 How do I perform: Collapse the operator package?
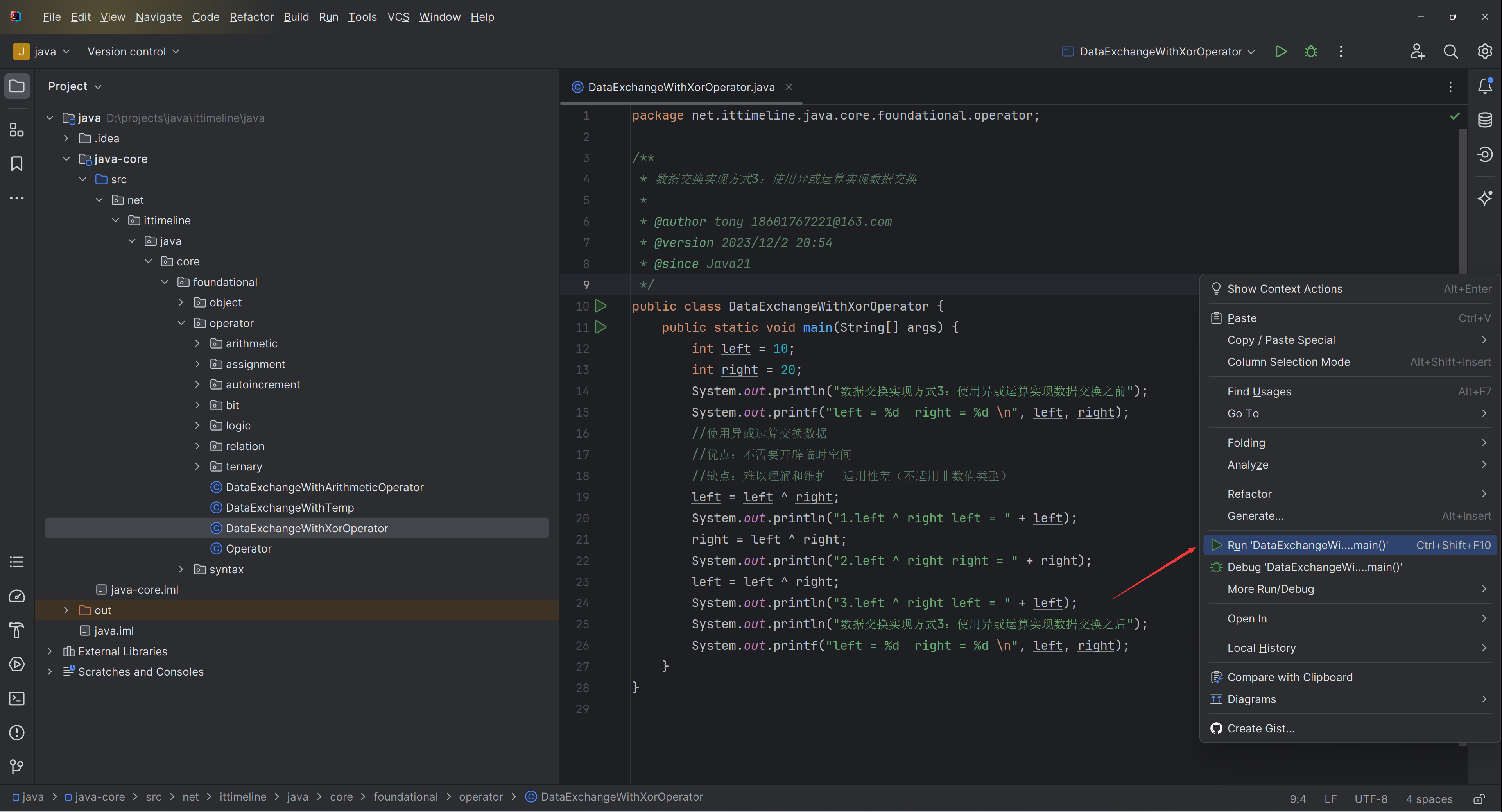(181, 323)
